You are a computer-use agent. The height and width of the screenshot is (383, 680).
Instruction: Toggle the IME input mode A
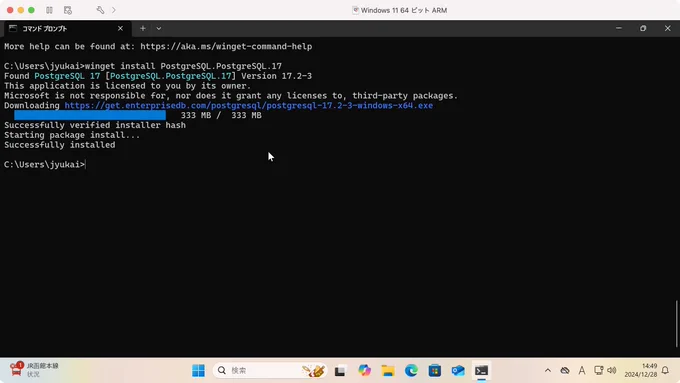click(x=582, y=370)
